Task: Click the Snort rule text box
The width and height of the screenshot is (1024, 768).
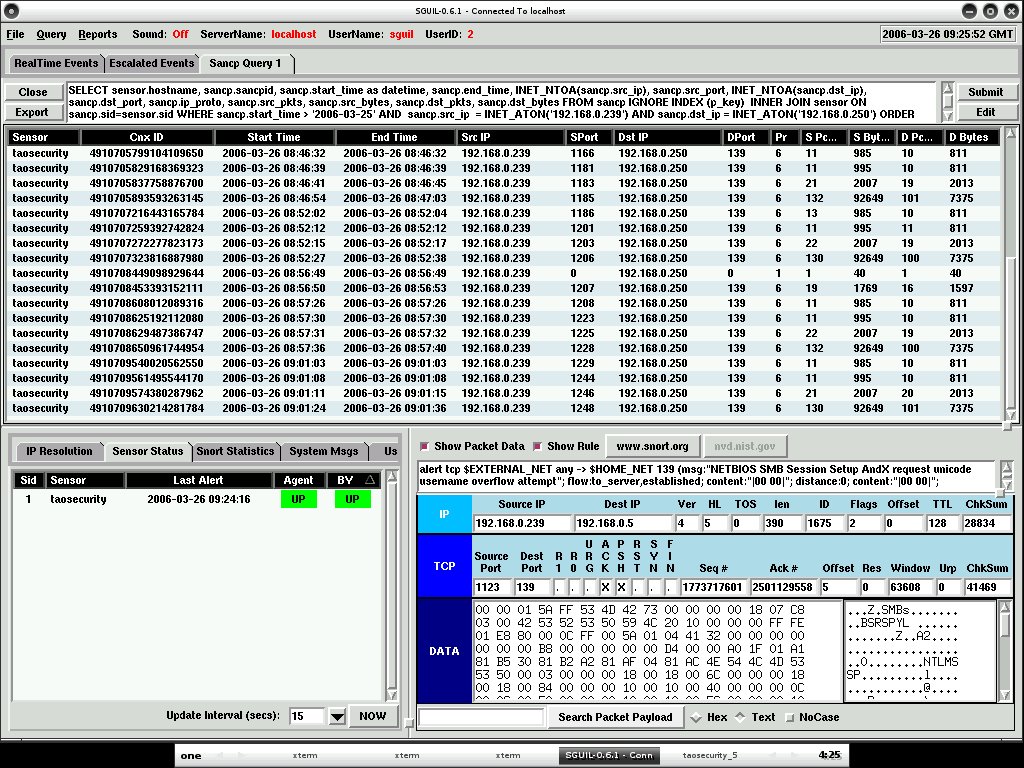Action: click(x=707, y=475)
